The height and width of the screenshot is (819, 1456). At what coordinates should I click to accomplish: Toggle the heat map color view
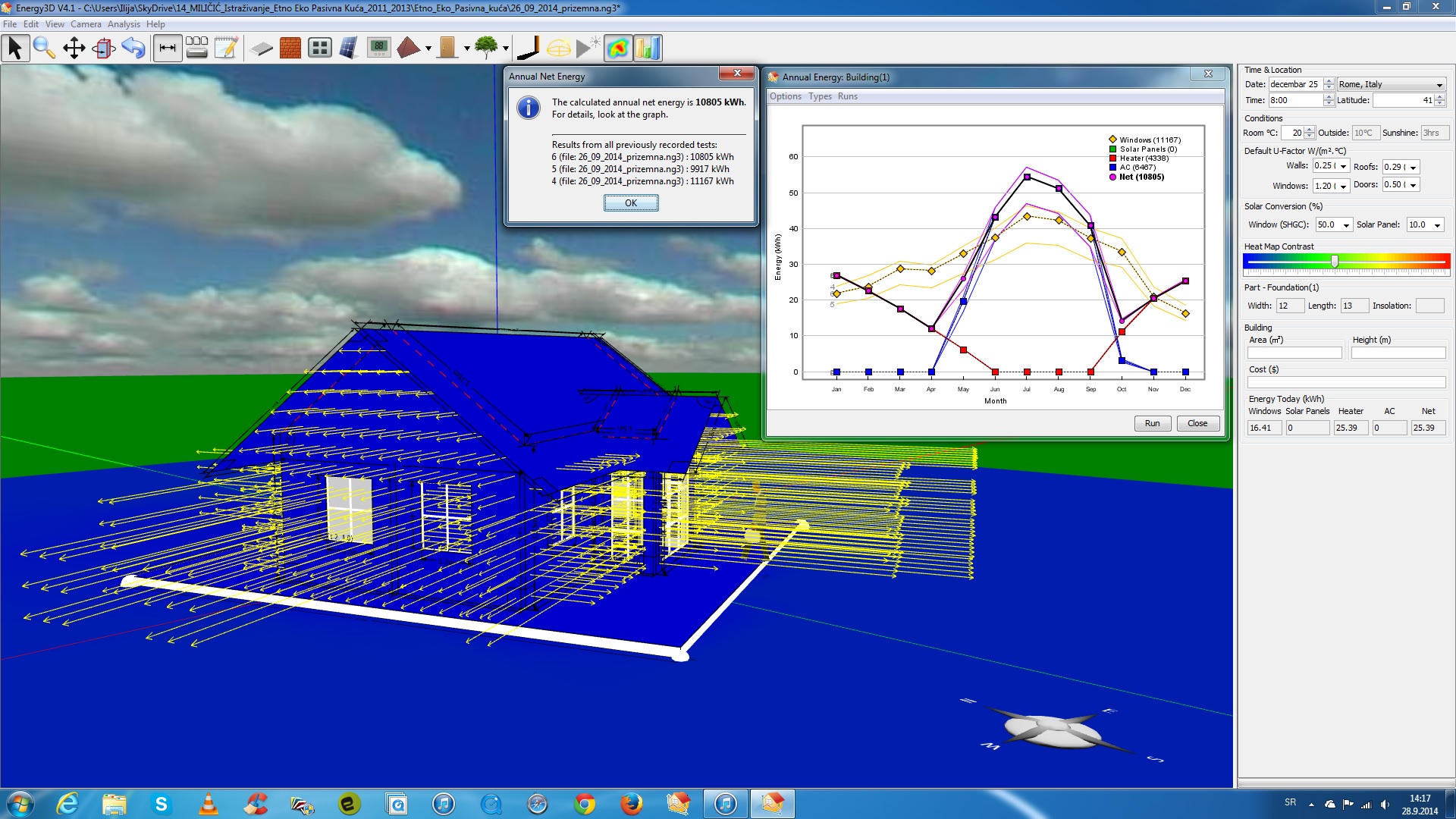pos(618,49)
